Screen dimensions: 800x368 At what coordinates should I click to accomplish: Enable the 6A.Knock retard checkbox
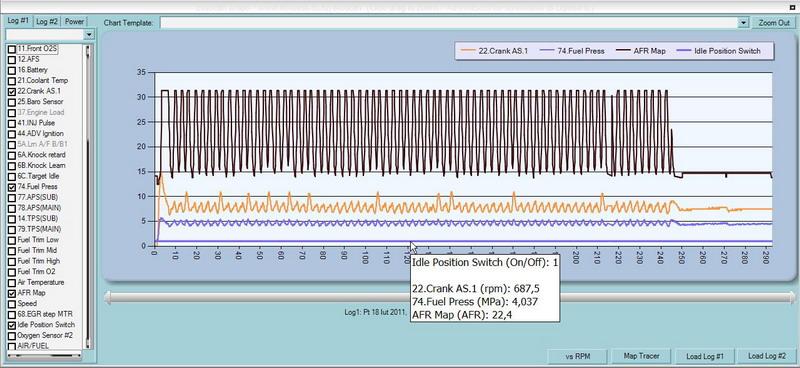coord(12,155)
